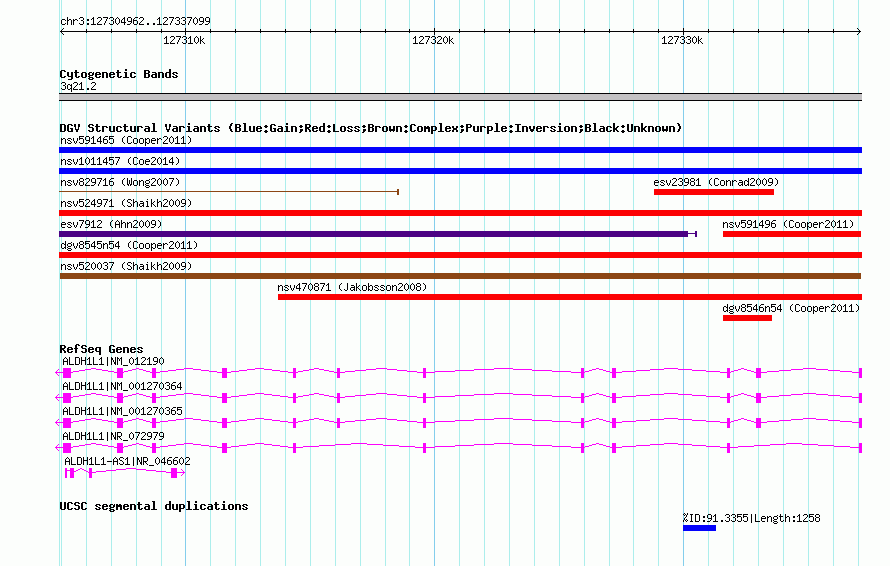Click the 127310k ruler tick label
The height and width of the screenshot is (566, 890).
[184, 40]
